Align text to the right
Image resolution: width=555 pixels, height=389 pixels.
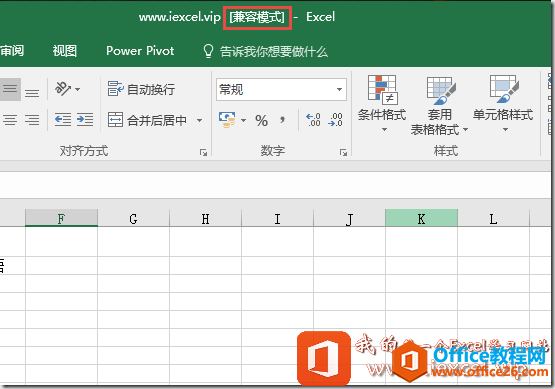[32, 120]
